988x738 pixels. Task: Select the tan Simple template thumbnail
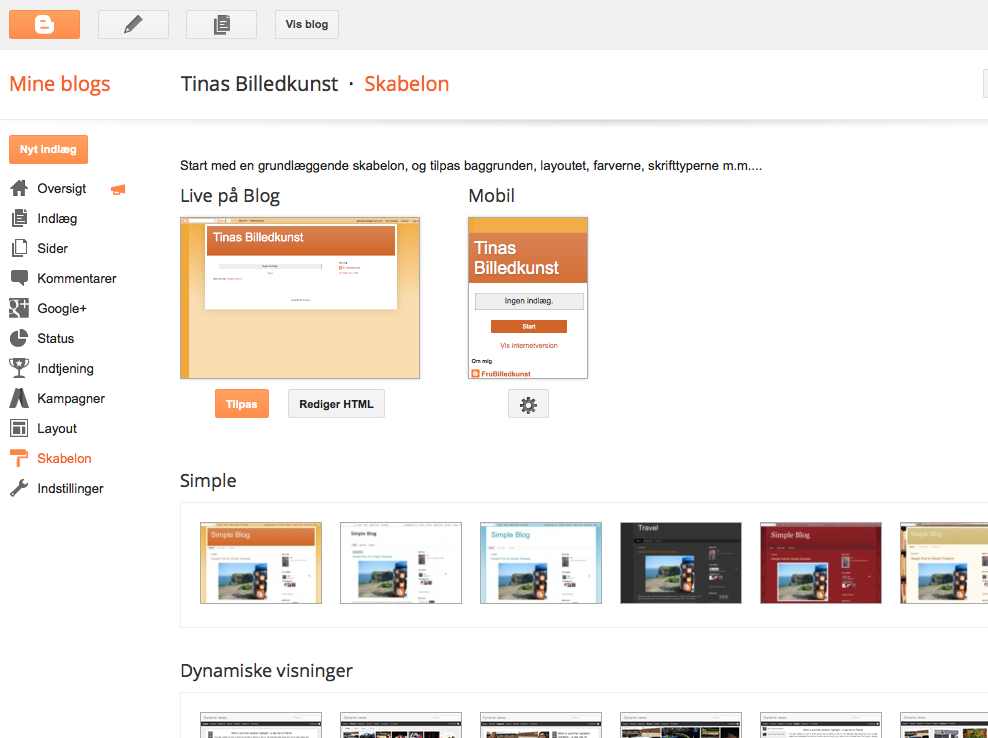tap(944, 563)
